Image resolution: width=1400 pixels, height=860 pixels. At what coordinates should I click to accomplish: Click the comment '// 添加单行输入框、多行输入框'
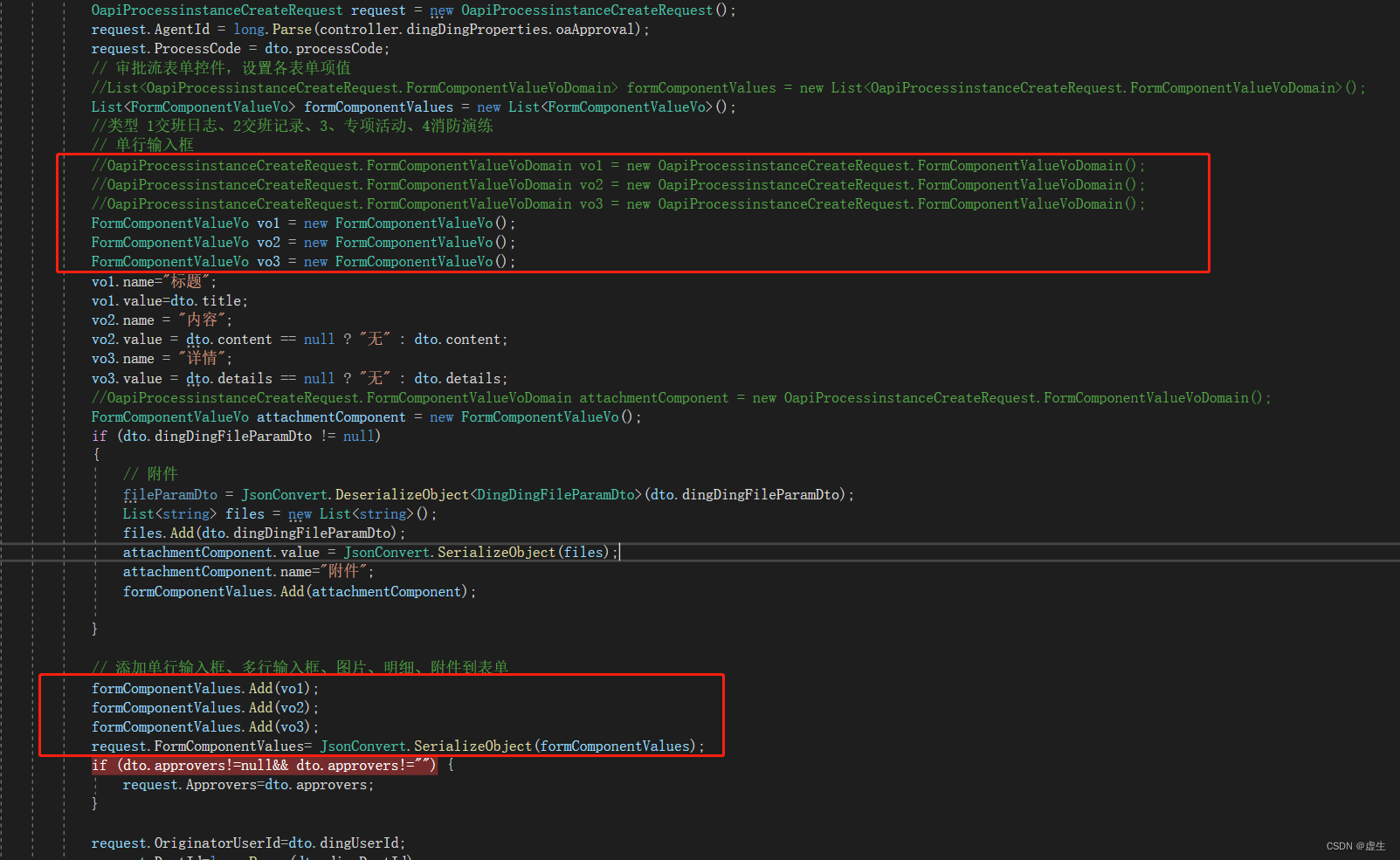click(x=300, y=667)
